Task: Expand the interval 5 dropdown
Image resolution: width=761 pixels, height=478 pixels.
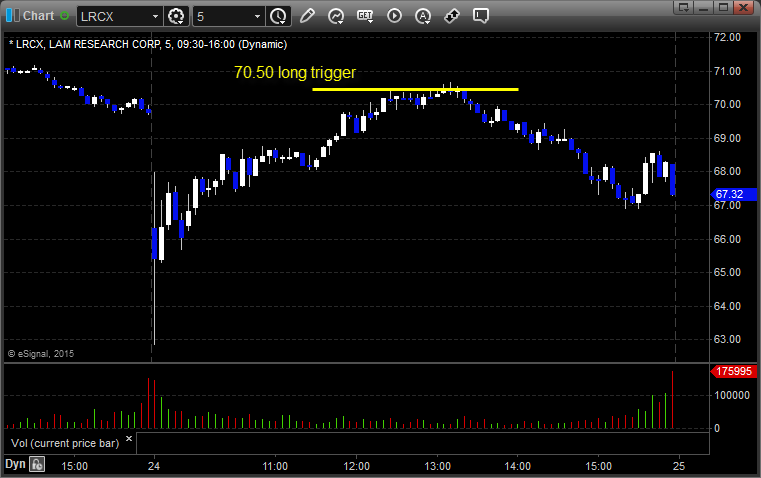Action: click(x=257, y=16)
